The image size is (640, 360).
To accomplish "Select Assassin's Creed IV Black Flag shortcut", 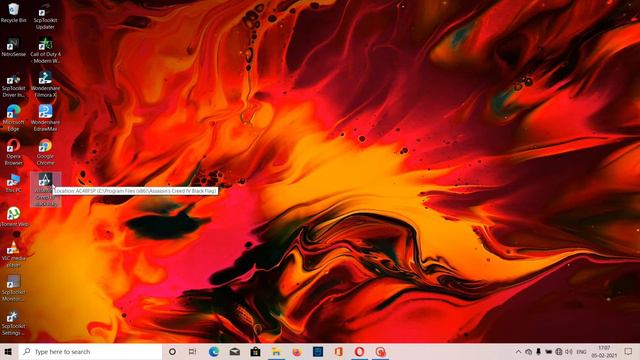I will click(x=45, y=189).
